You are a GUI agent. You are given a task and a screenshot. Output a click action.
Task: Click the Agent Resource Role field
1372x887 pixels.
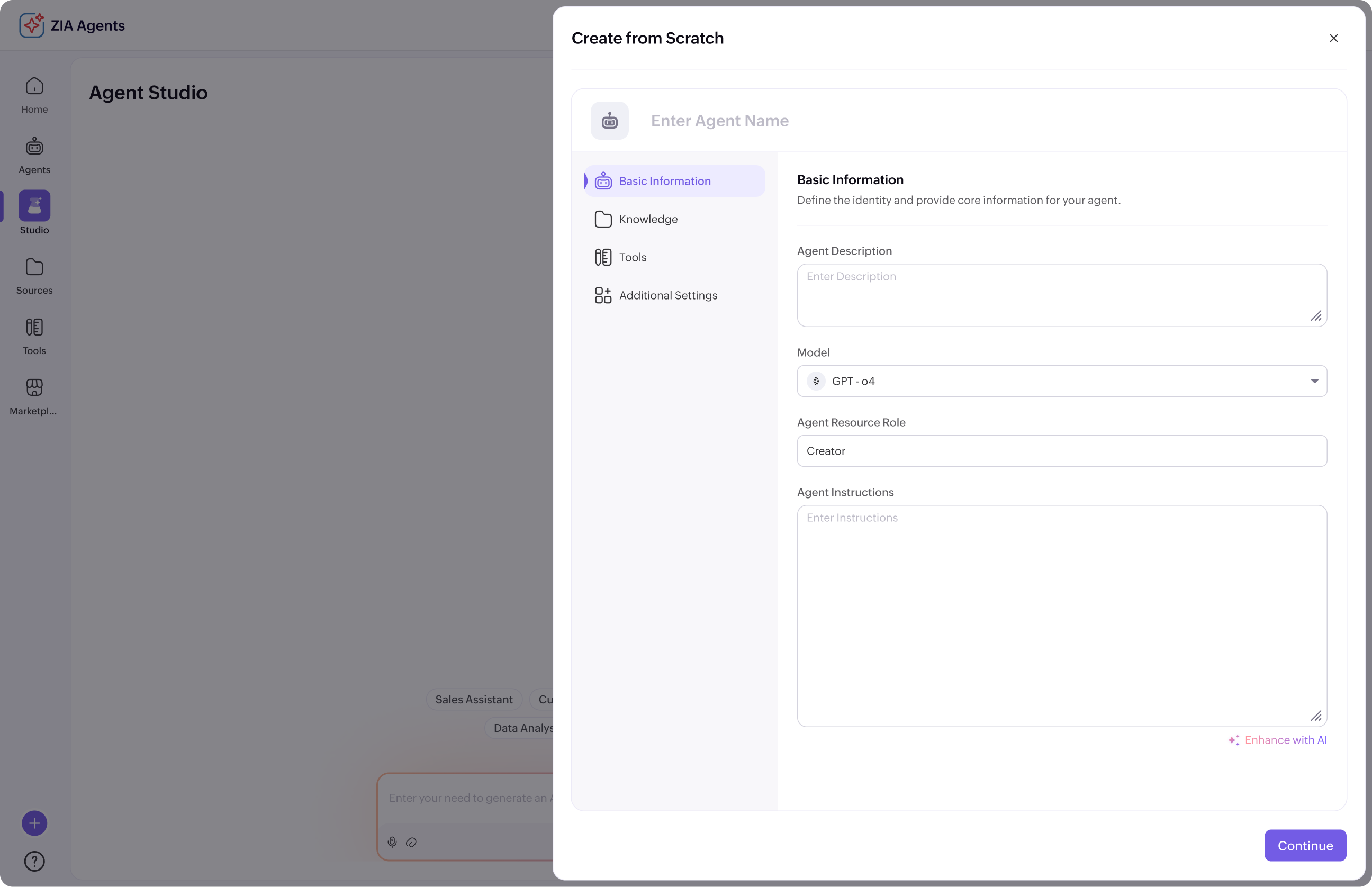pos(1062,451)
